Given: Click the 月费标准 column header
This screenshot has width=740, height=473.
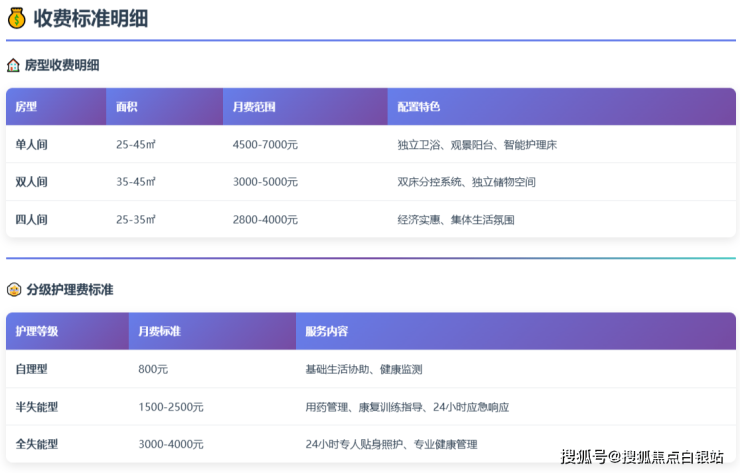Looking at the screenshot, I should pyautogui.click(x=159, y=331).
